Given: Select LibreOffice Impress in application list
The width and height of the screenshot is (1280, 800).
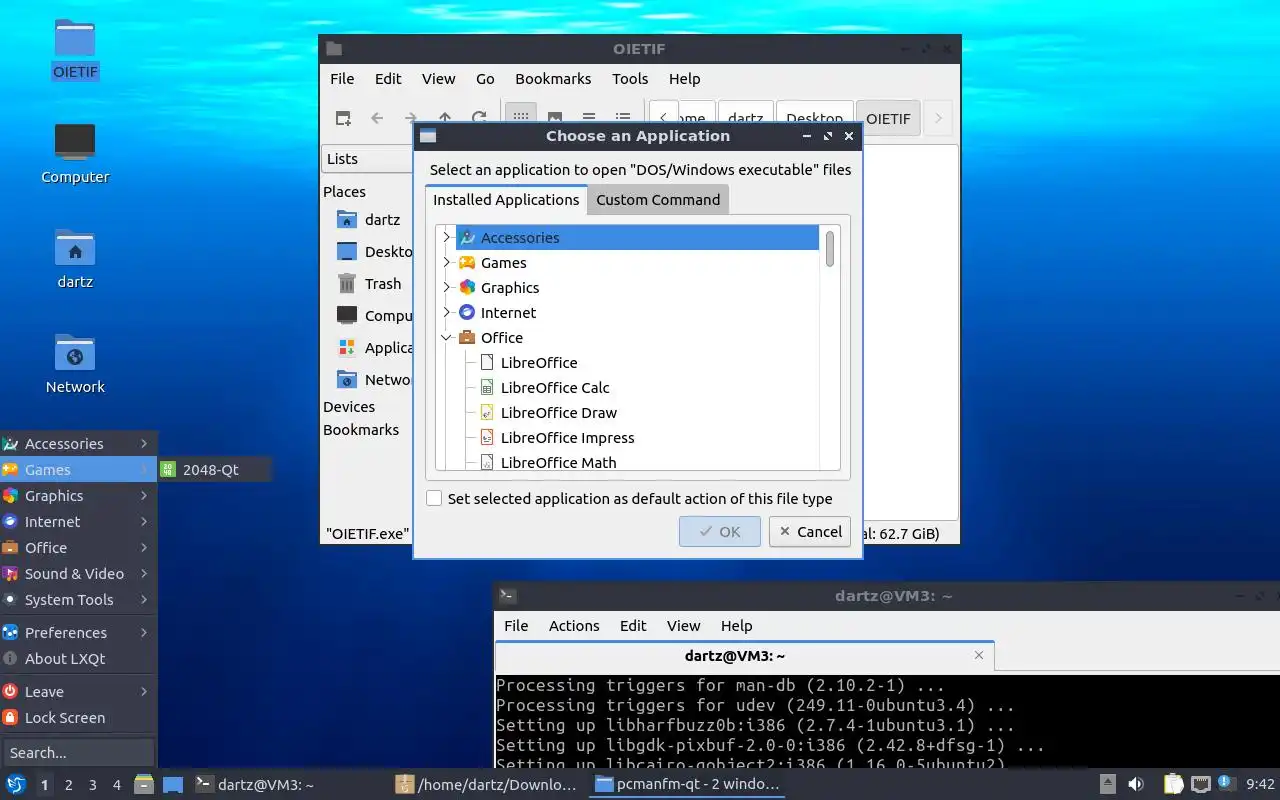Looking at the screenshot, I should coord(567,437).
